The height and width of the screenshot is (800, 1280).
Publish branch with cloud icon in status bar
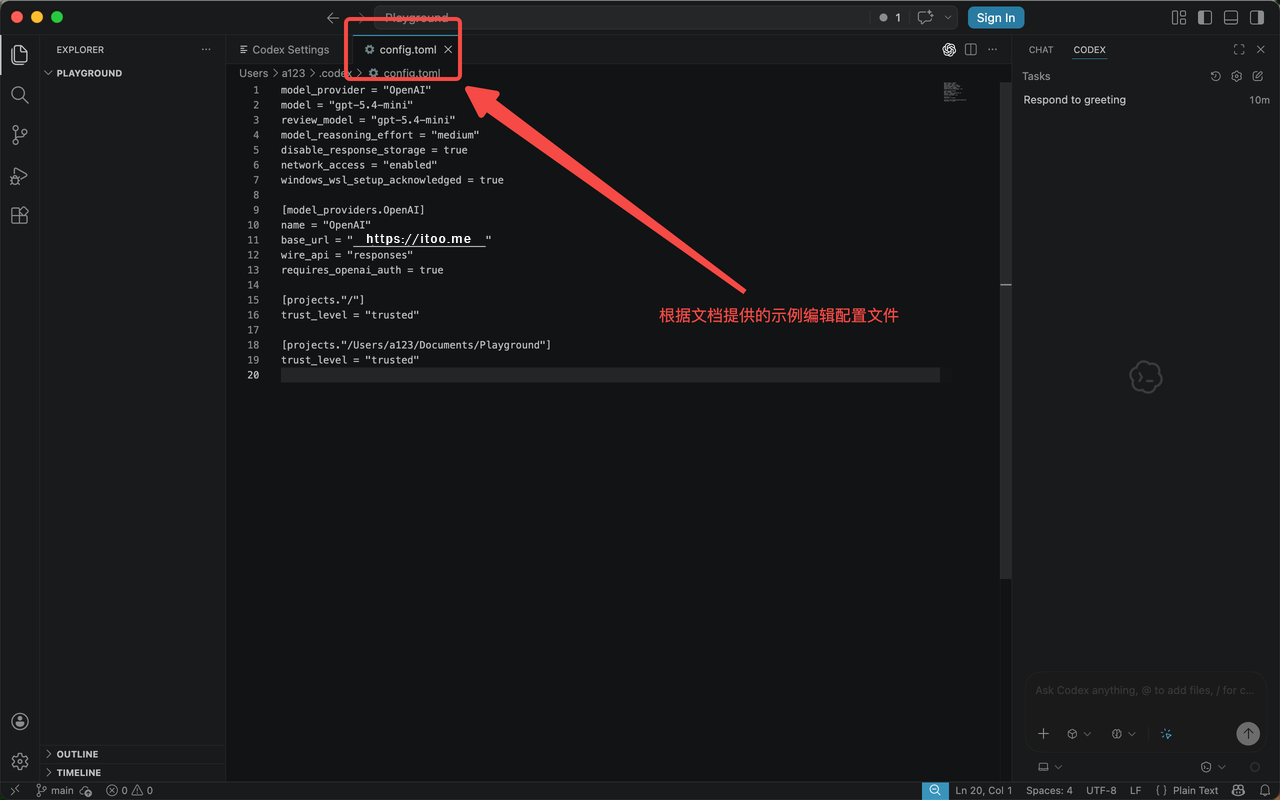pyautogui.click(x=86, y=791)
